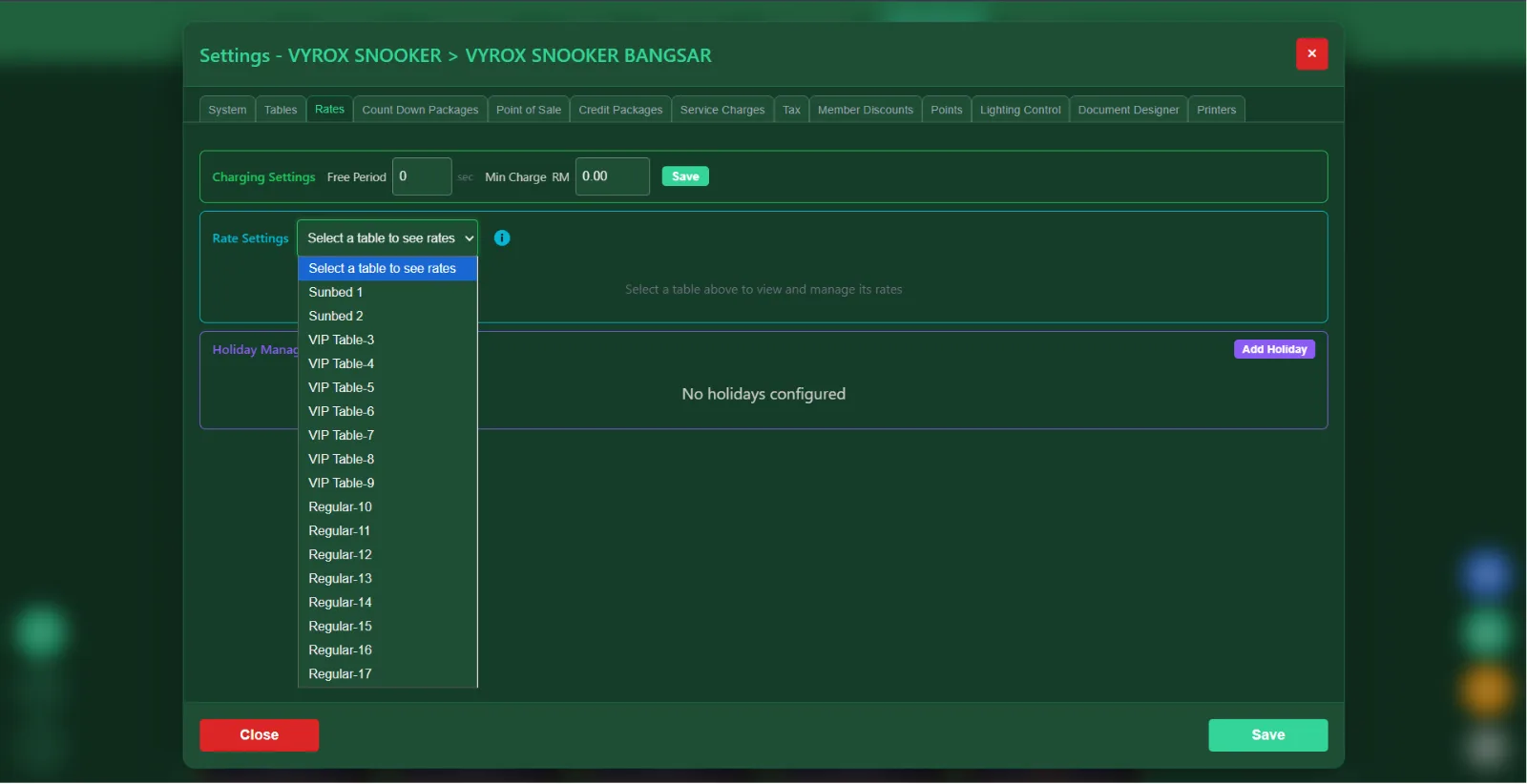Open the Tax tab
This screenshot has width=1527, height=784.
click(x=791, y=110)
